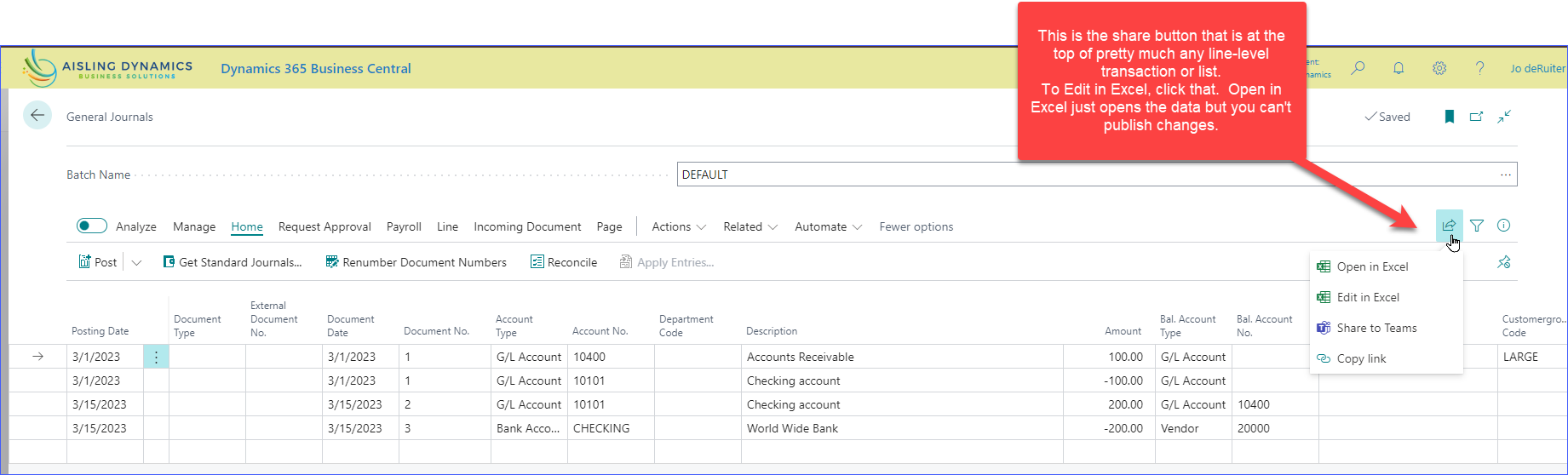The image size is (1568, 475).
Task: Click Account No. column header
Action: coord(600,331)
